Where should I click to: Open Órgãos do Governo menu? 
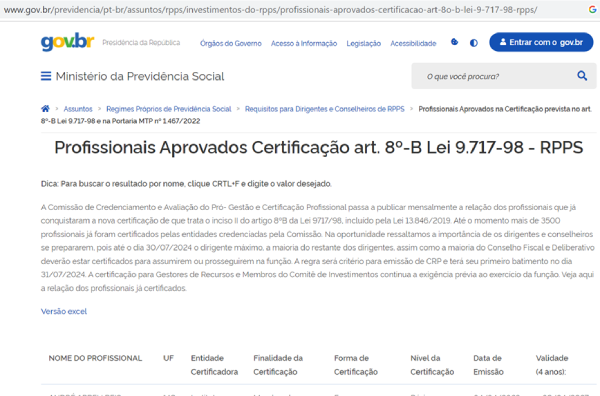(x=231, y=43)
